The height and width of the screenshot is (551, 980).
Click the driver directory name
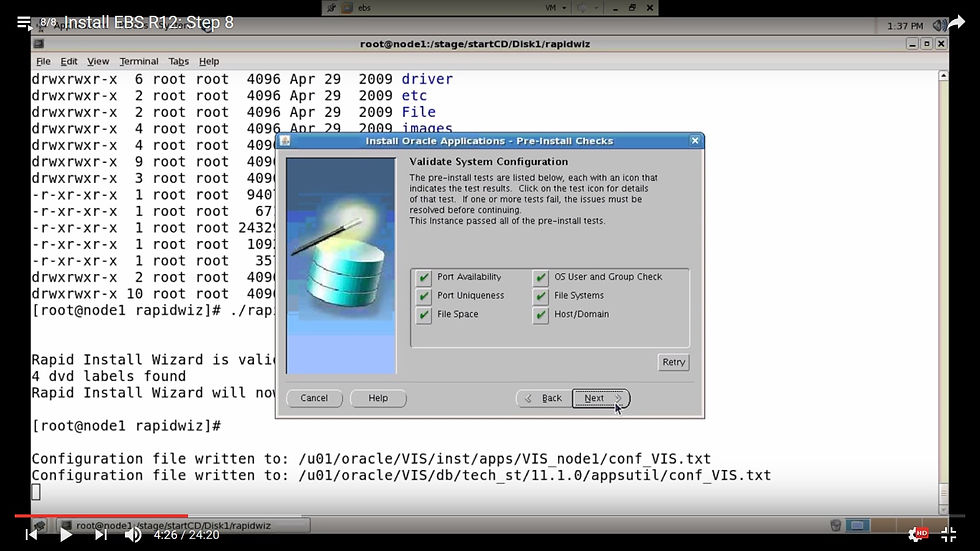click(427, 79)
